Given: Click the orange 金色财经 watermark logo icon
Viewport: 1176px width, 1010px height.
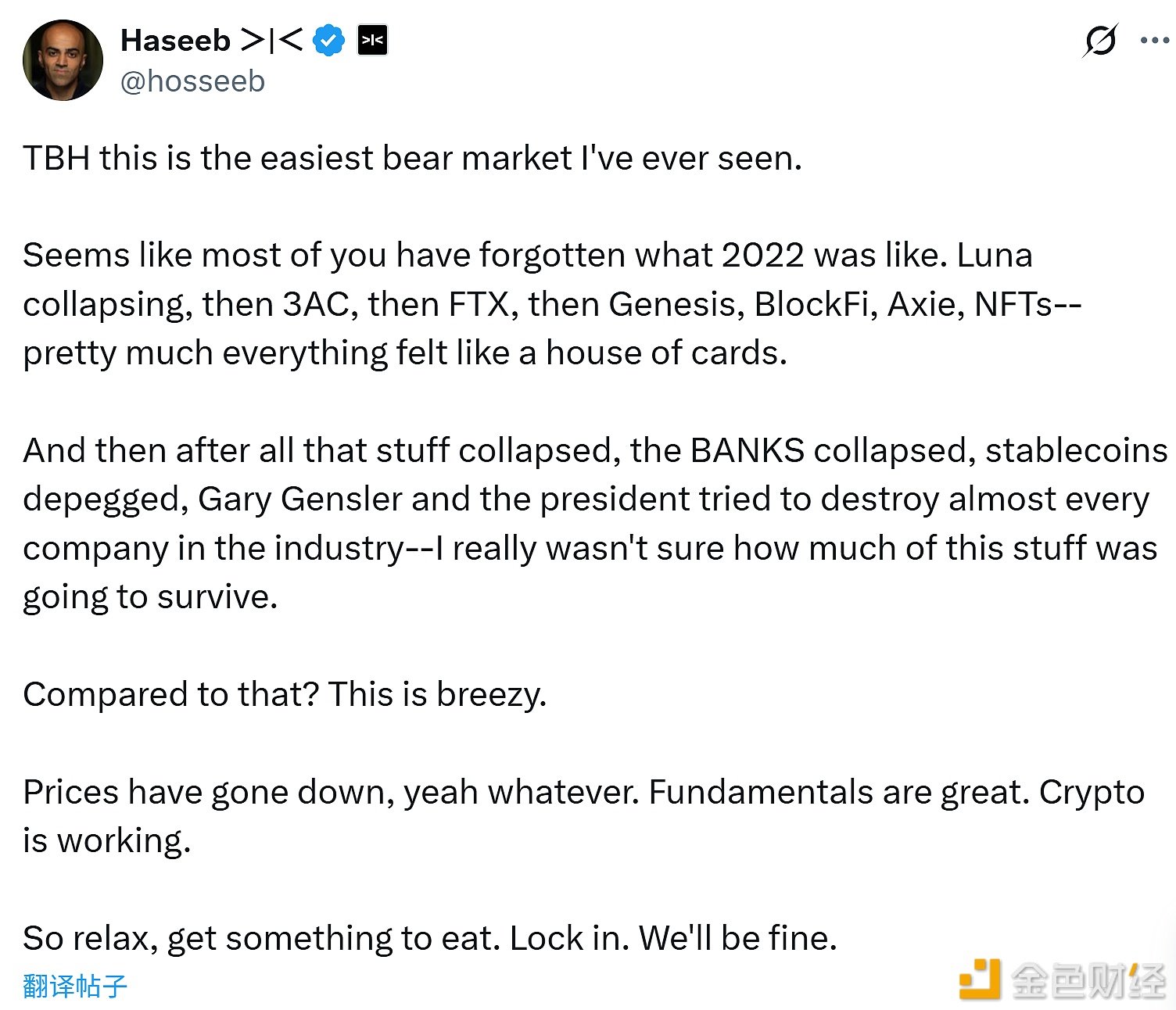Looking at the screenshot, I should pos(980,980).
